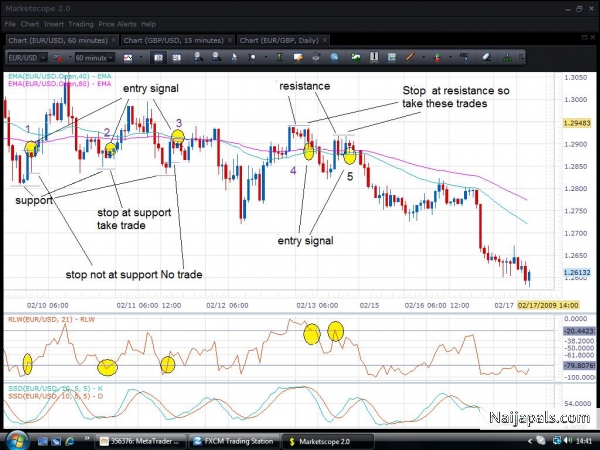Open the Insert menu

(54, 24)
